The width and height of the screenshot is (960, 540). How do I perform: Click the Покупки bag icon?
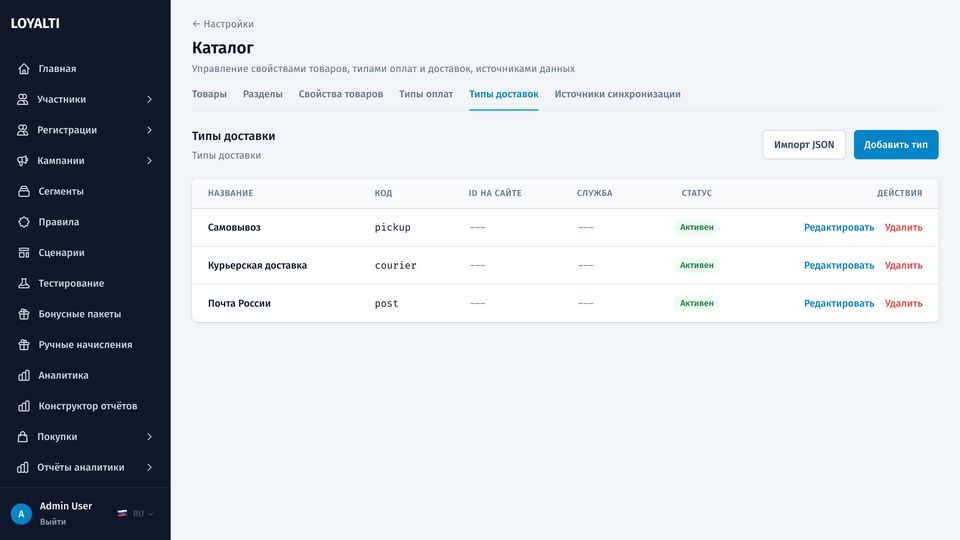23,437
